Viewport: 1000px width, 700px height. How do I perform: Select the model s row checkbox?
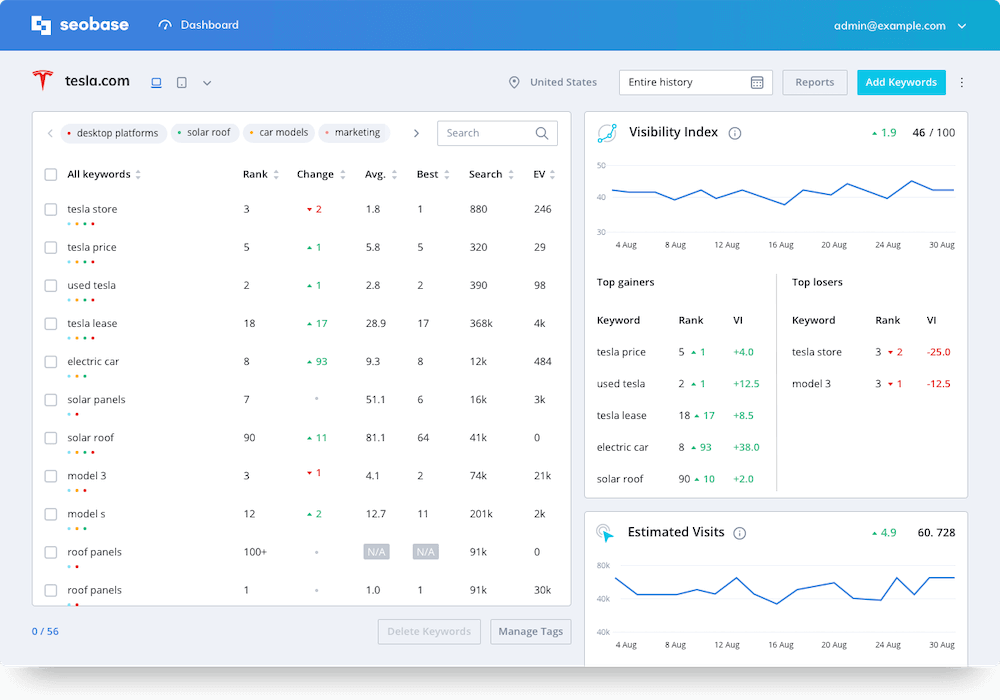tap(51, 514)
